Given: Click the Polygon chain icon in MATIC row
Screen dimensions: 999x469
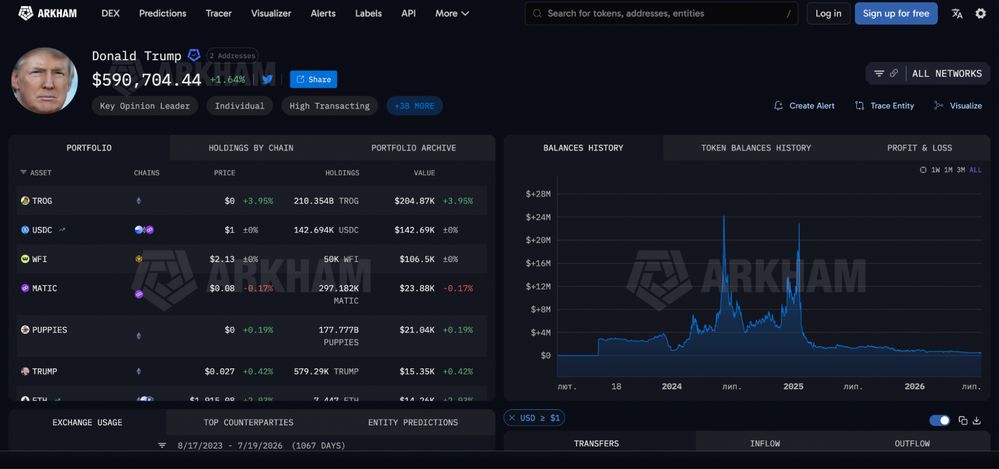Looking at the screenshot, I should 139,294.
